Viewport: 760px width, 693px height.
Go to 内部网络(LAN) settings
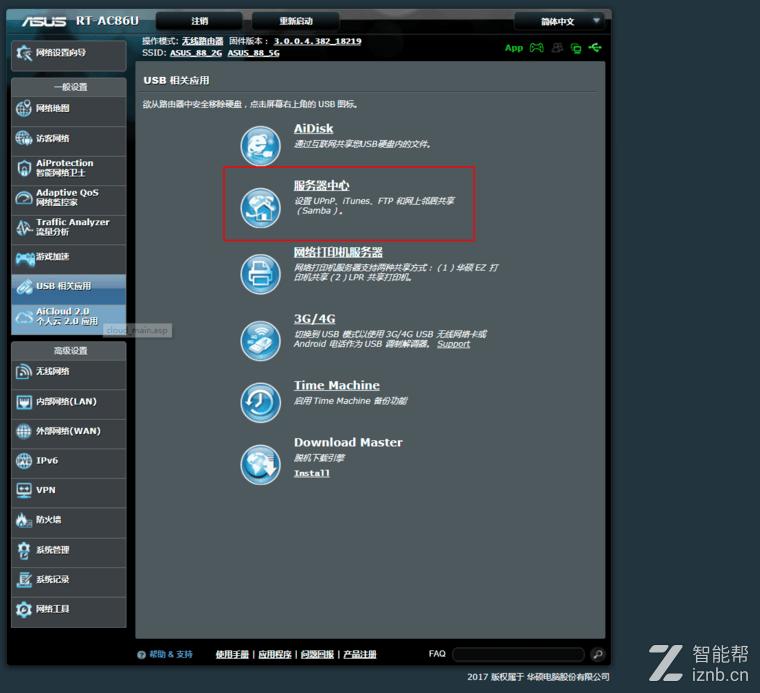coord(68,402)
